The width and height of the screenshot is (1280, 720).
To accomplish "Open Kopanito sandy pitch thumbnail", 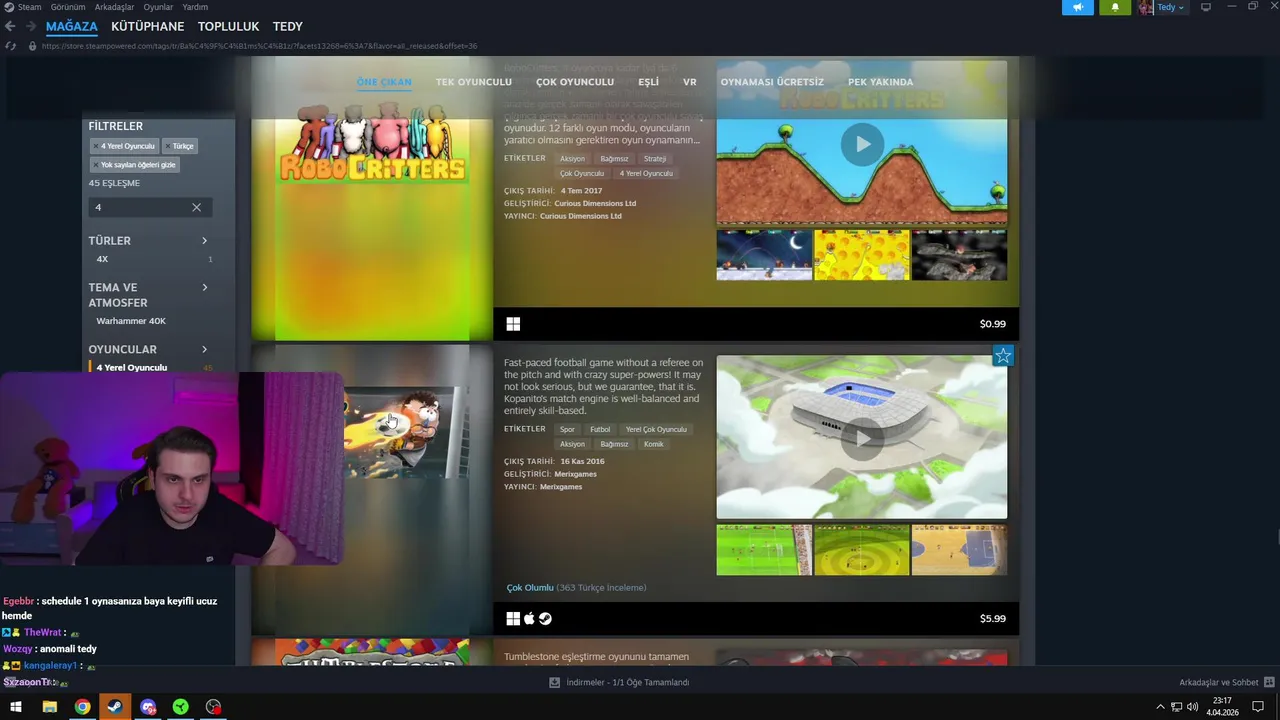I will 959,549.
